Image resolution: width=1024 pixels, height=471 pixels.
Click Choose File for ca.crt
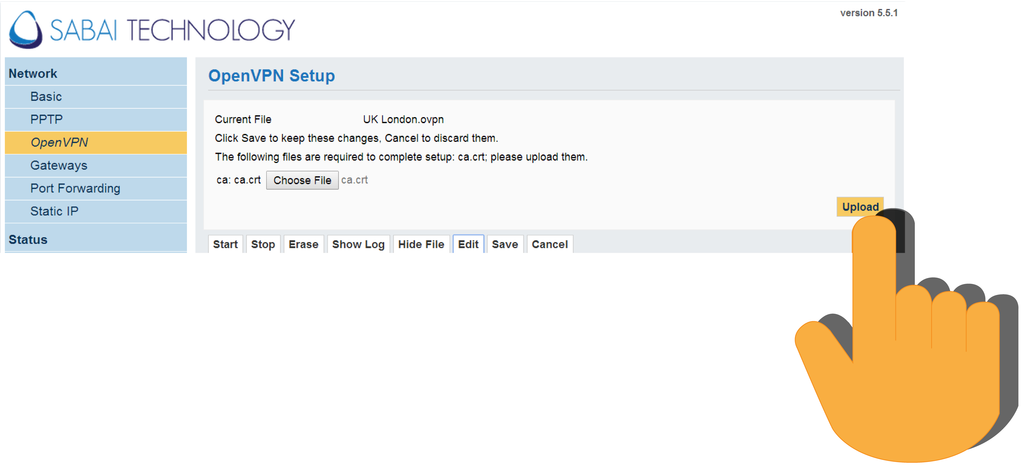(x=302, y=180)
